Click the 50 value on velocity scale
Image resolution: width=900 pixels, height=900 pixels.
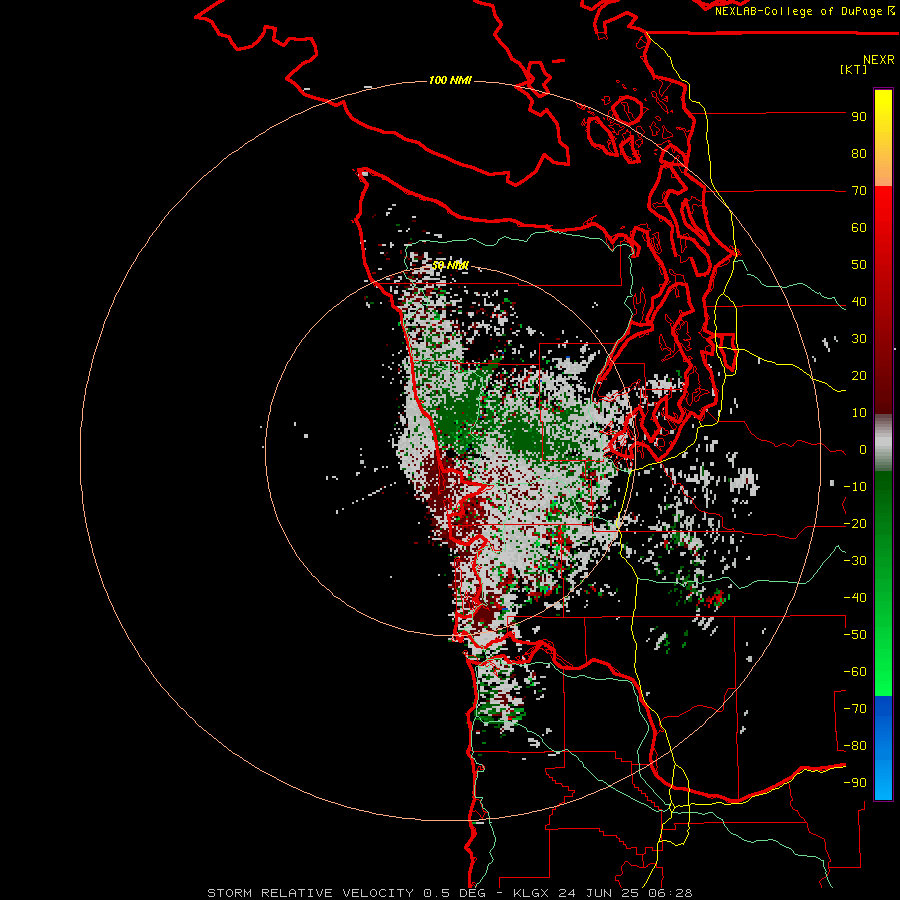click(859, 265)
